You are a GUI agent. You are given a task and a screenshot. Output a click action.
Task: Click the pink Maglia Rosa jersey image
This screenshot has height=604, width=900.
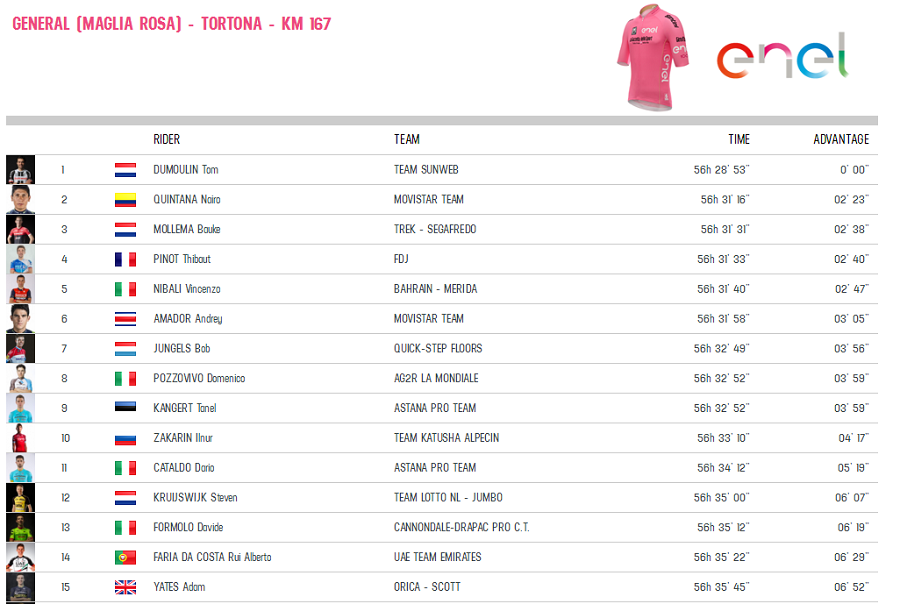[x=653, y=57]
